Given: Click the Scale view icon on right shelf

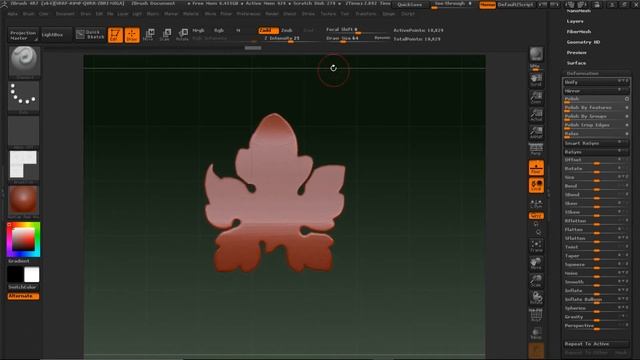Looking at the screenshot, I should click(536, 281).
